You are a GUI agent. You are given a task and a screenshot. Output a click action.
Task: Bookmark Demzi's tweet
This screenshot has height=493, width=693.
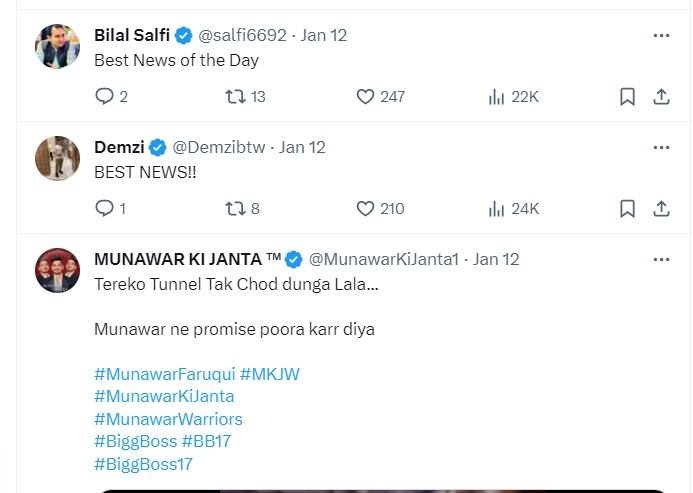[627, 209]
